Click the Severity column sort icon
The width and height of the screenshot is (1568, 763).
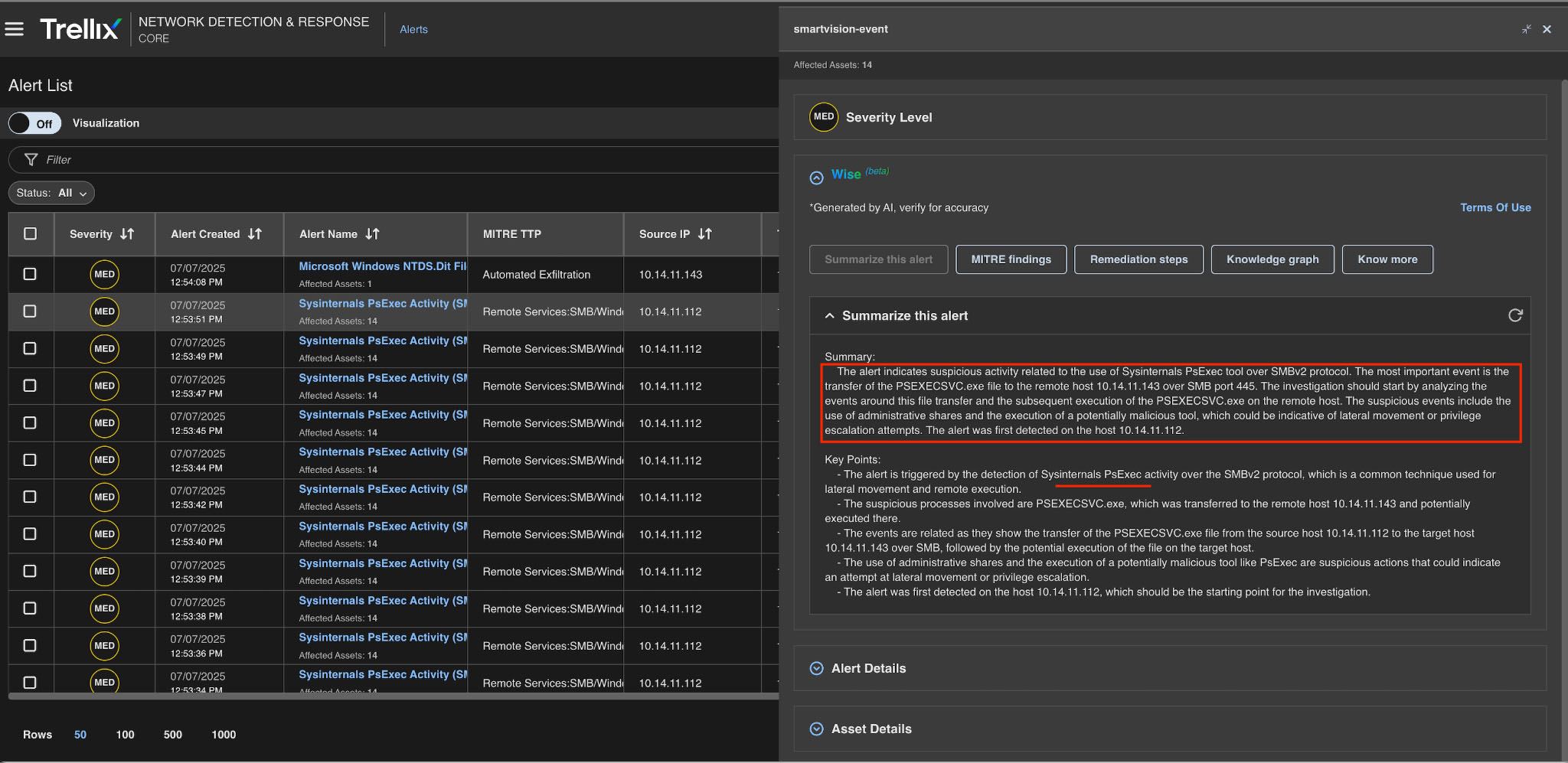click(127, 234)
